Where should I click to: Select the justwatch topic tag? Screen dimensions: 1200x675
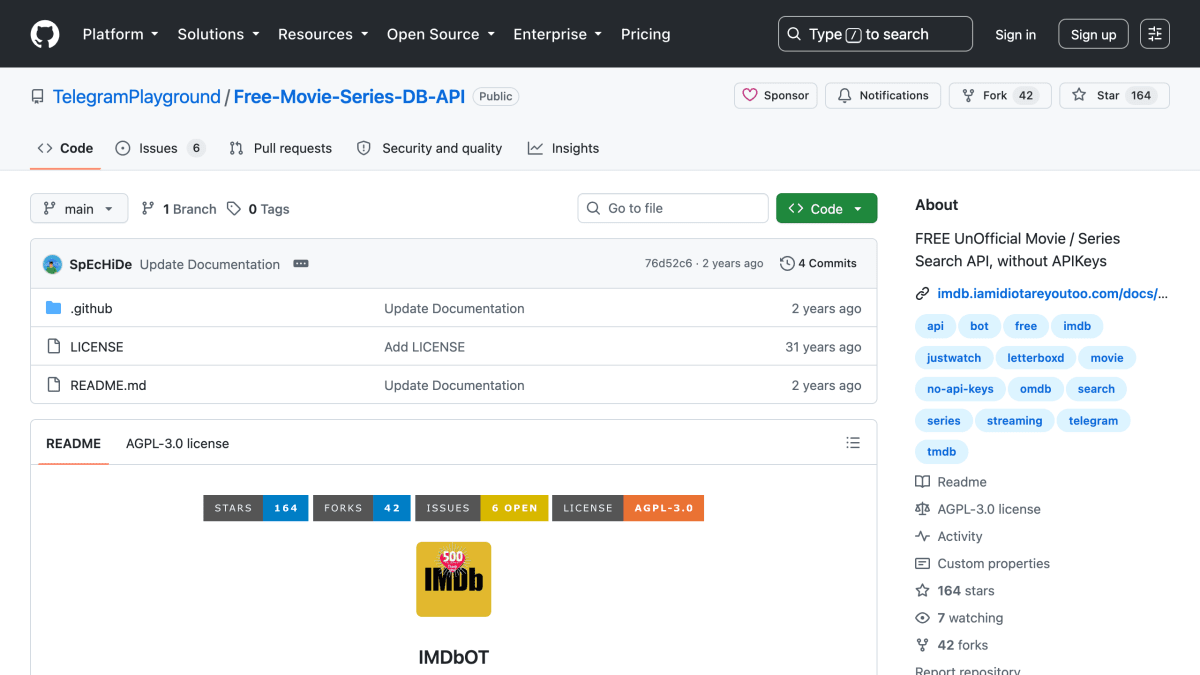[954, 358]
